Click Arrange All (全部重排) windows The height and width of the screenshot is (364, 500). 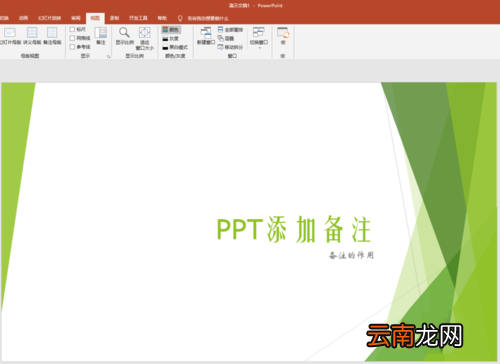click(230, 30)
